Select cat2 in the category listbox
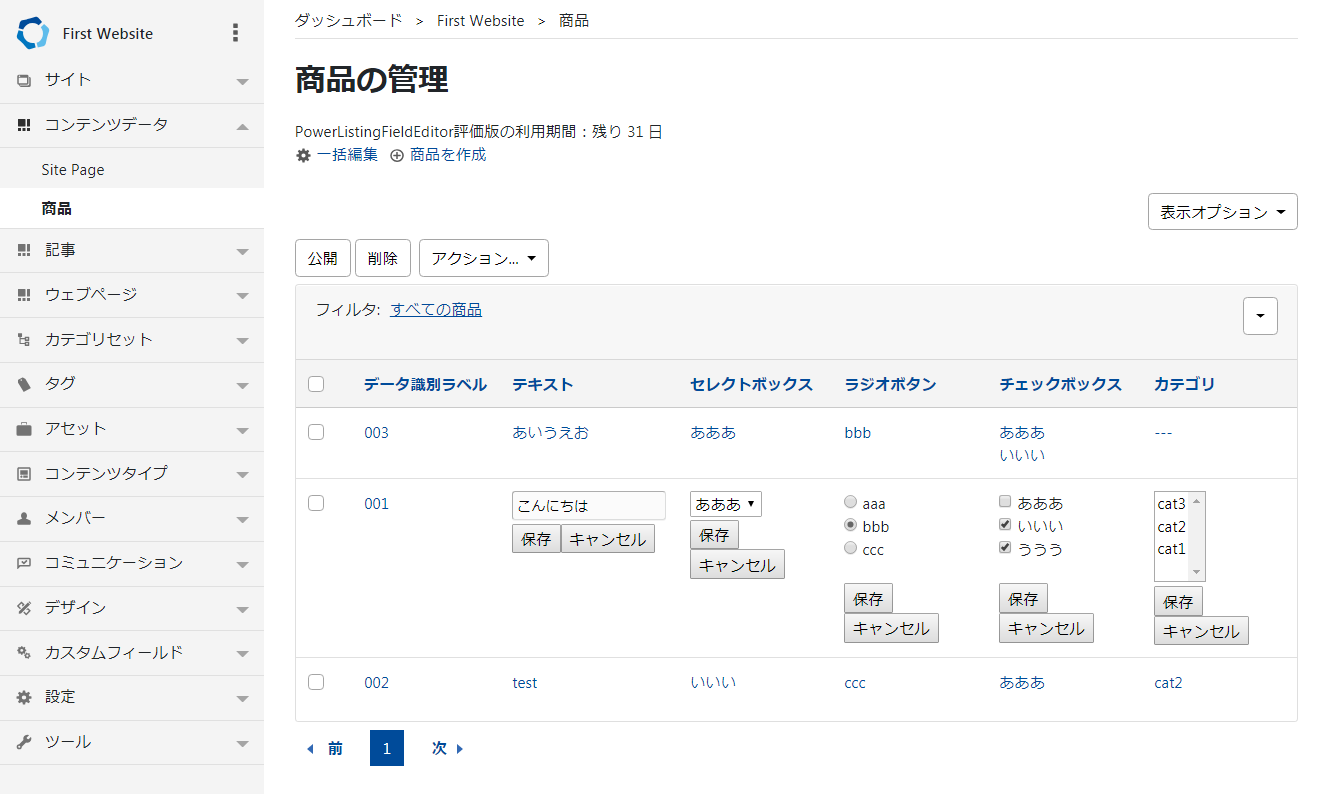The height and width of the screenshot is (794, 1329). point(1172,527)
